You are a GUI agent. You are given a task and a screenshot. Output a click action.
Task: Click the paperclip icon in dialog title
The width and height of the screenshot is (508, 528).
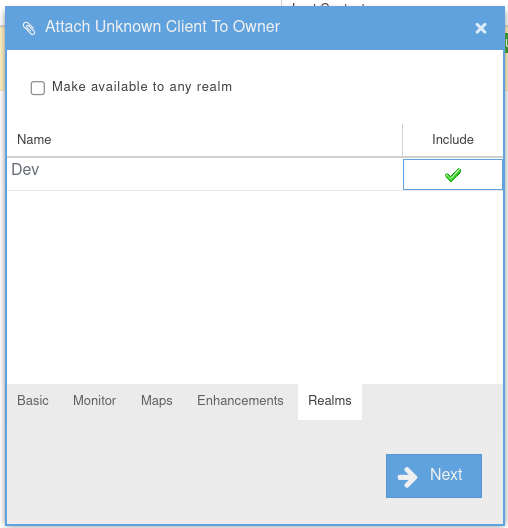29,28
